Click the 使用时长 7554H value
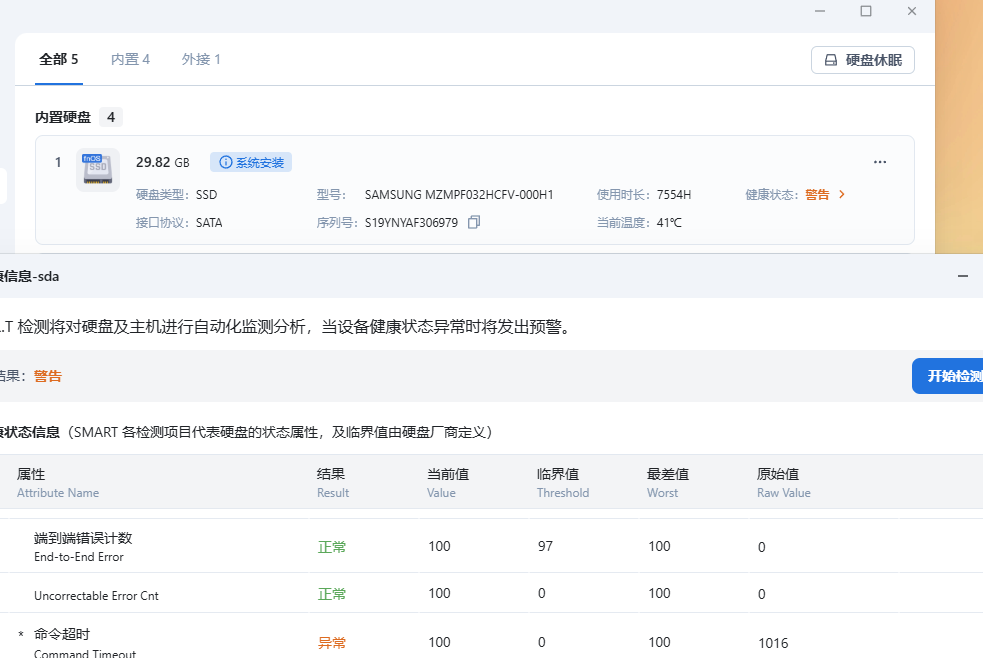This screenshot has height=658, width=983. [674, 195]
